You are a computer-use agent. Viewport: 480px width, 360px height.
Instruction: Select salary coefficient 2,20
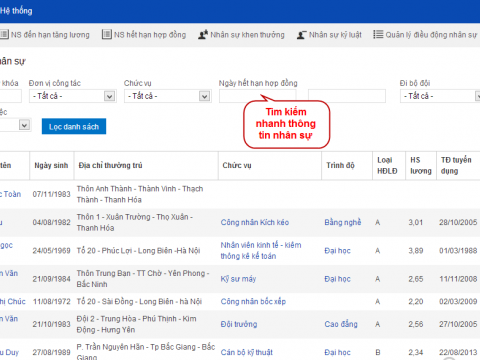416,301
